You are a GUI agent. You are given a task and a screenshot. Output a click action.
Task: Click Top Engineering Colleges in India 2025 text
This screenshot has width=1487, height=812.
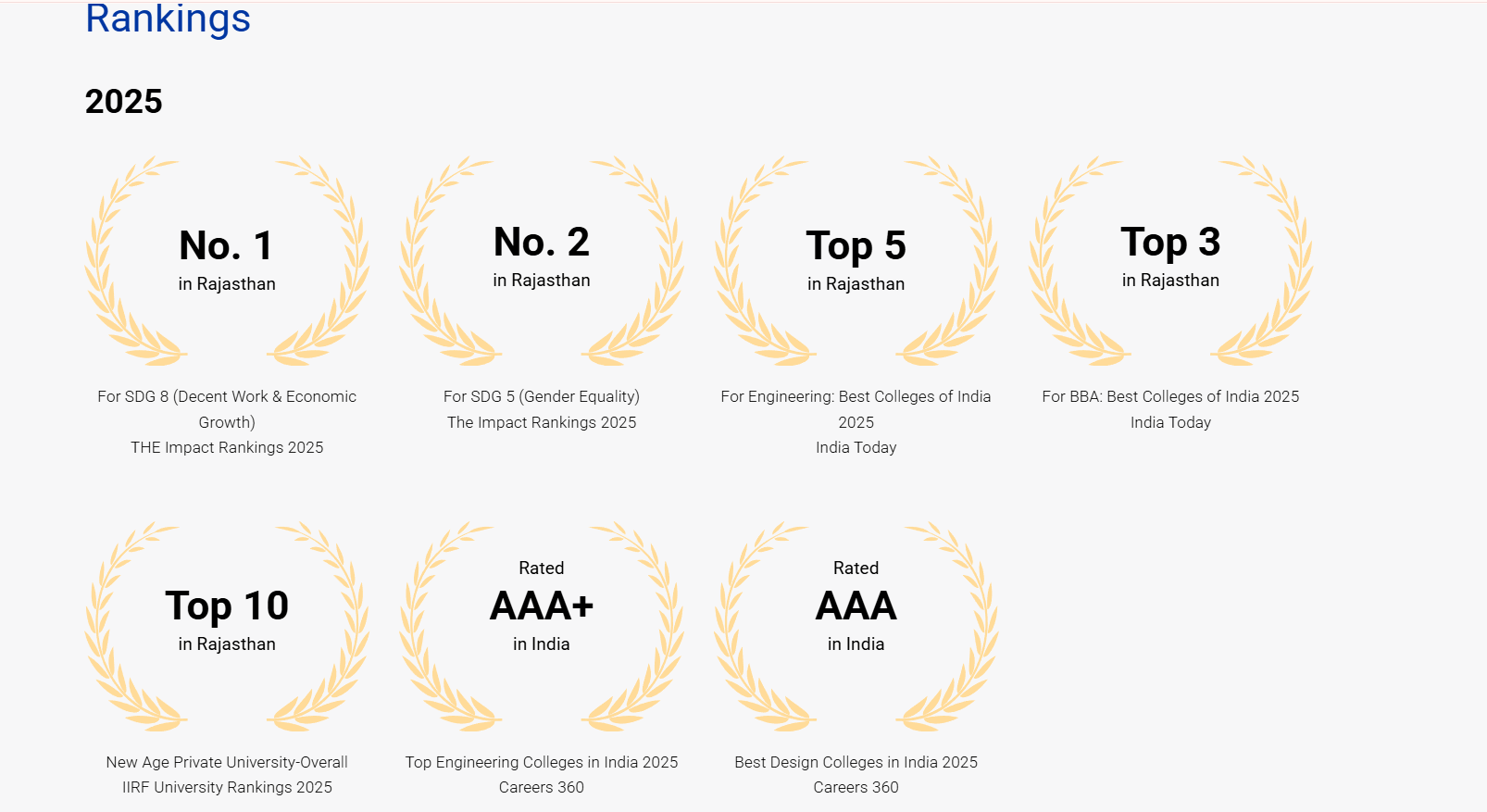coord(542,762)
